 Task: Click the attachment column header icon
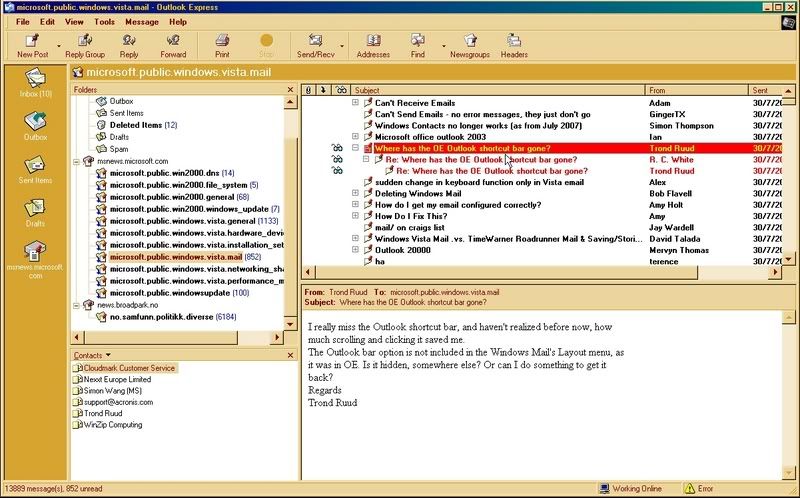coord(308,90)
